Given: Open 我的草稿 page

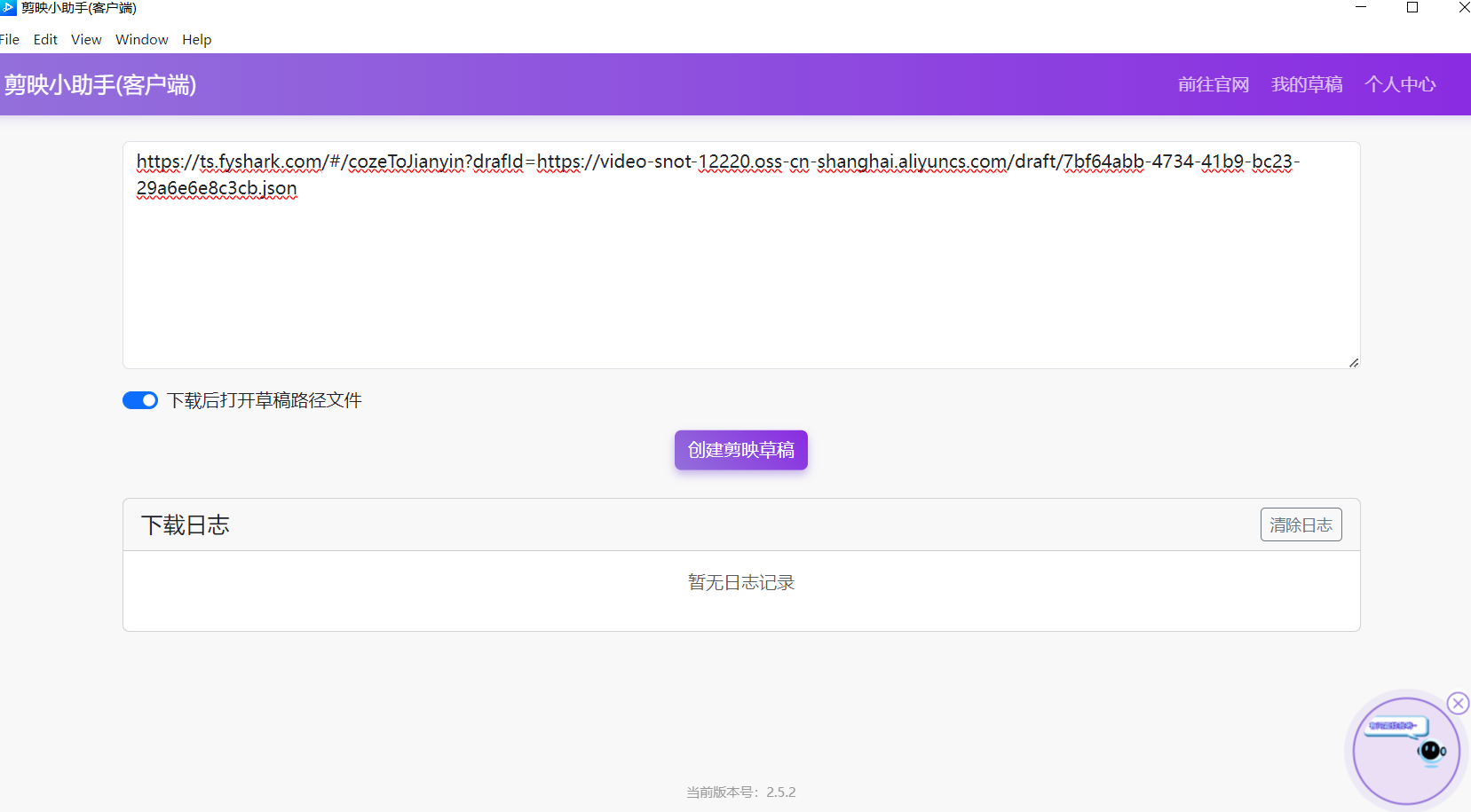Looking at the screenshot, I should pyautogui.click(x=1307, y=84).
